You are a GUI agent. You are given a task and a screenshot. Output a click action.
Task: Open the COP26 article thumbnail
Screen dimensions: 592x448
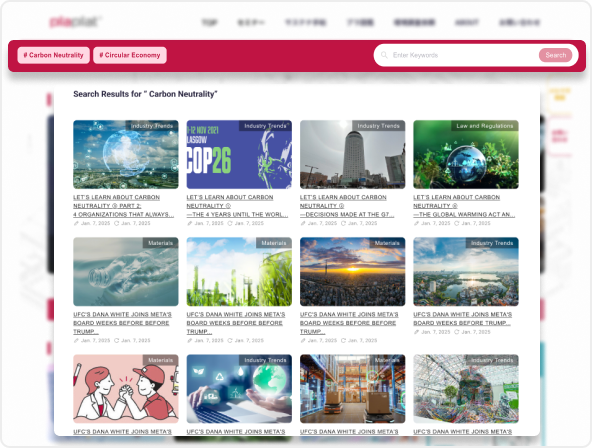[239, 154]
